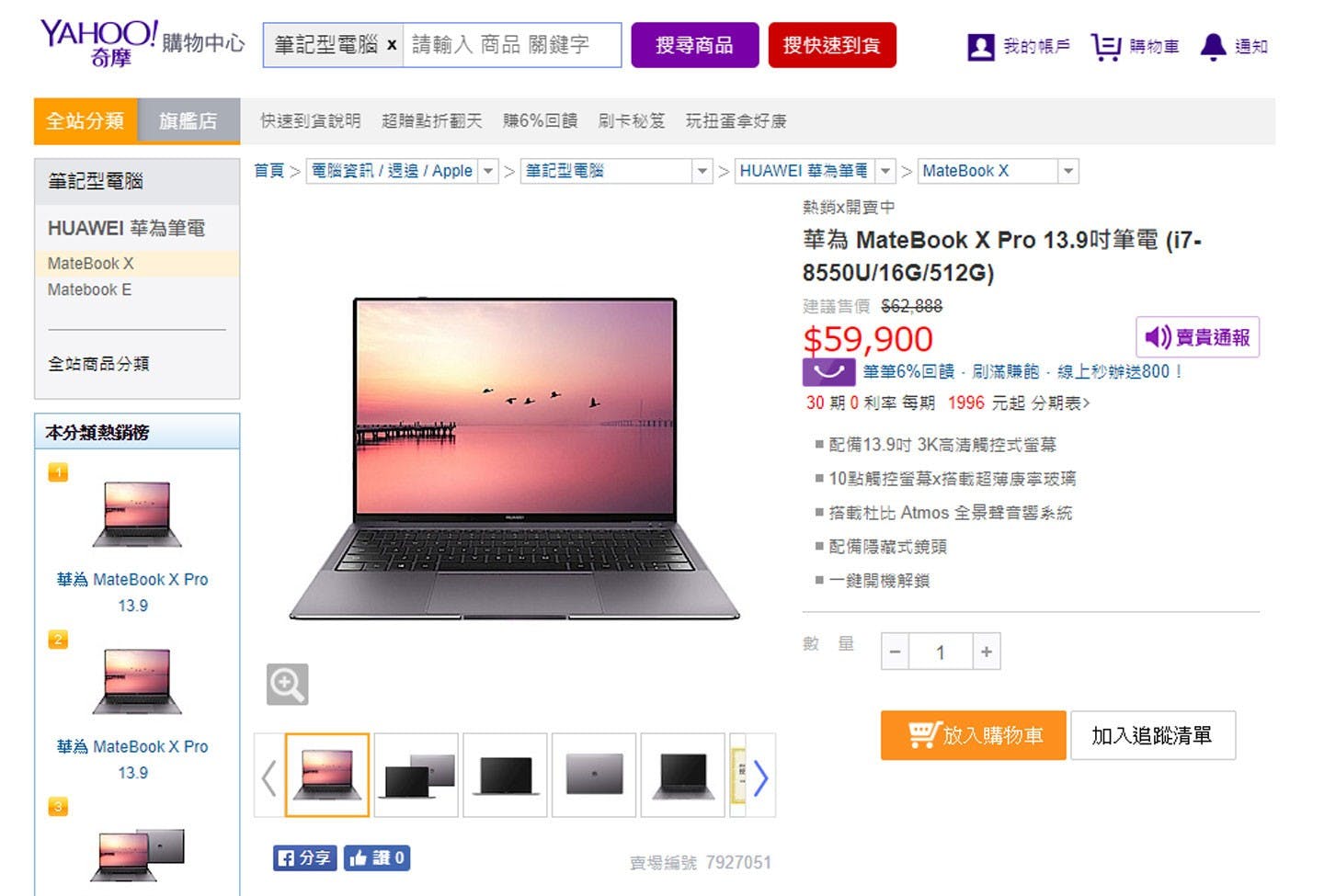Increase quantity with the plus button
The image size is (1324, 896).
(986, 652)
